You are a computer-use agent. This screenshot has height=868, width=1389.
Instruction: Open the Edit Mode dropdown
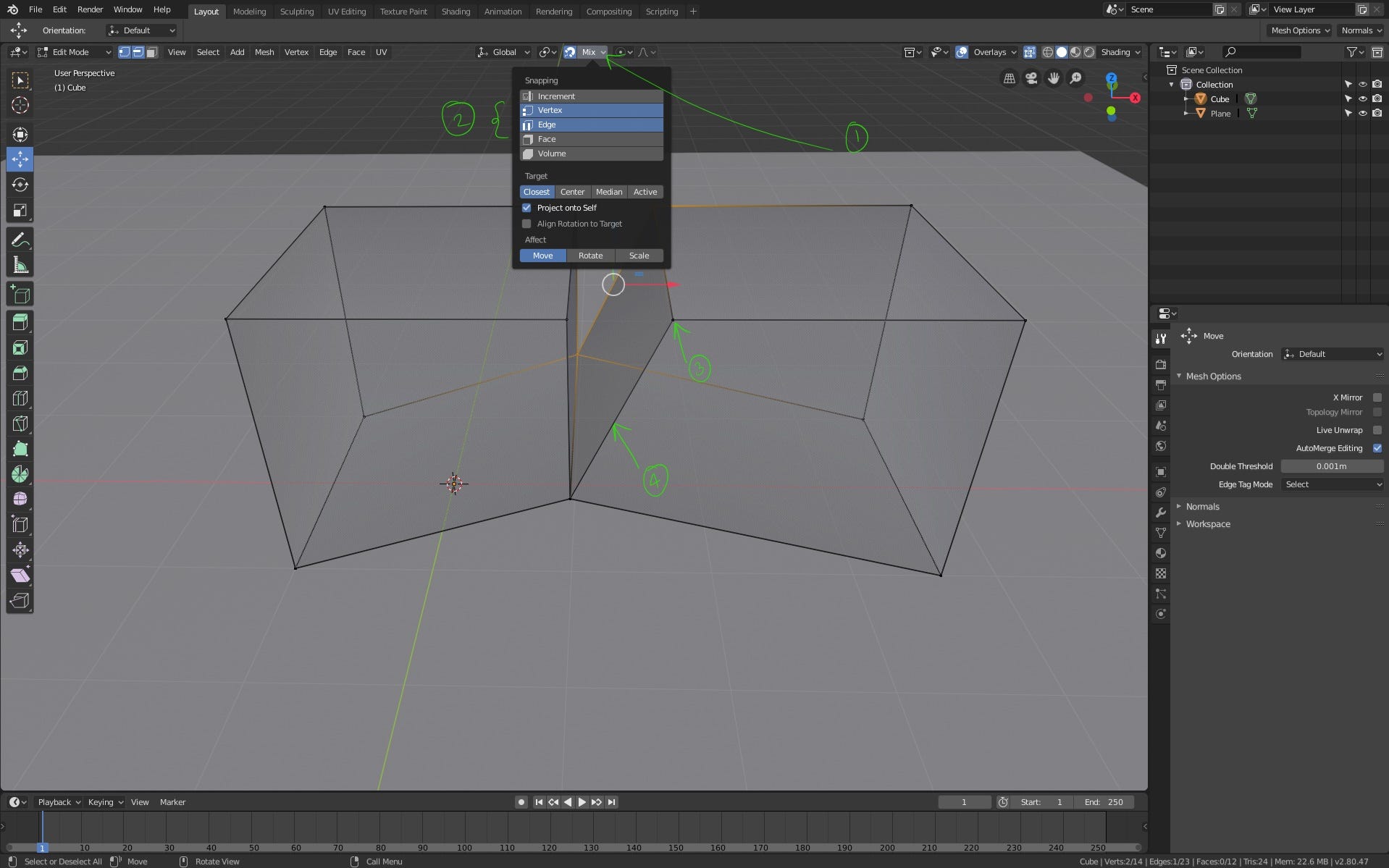[75, 52]
